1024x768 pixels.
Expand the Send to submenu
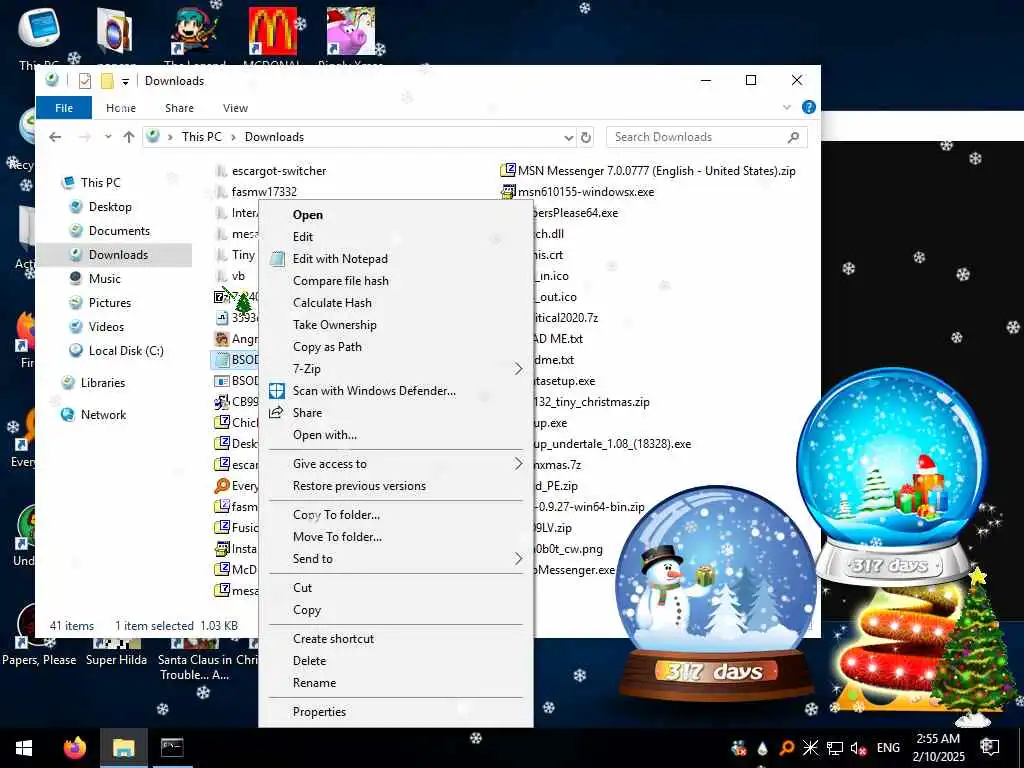point(396,559)
